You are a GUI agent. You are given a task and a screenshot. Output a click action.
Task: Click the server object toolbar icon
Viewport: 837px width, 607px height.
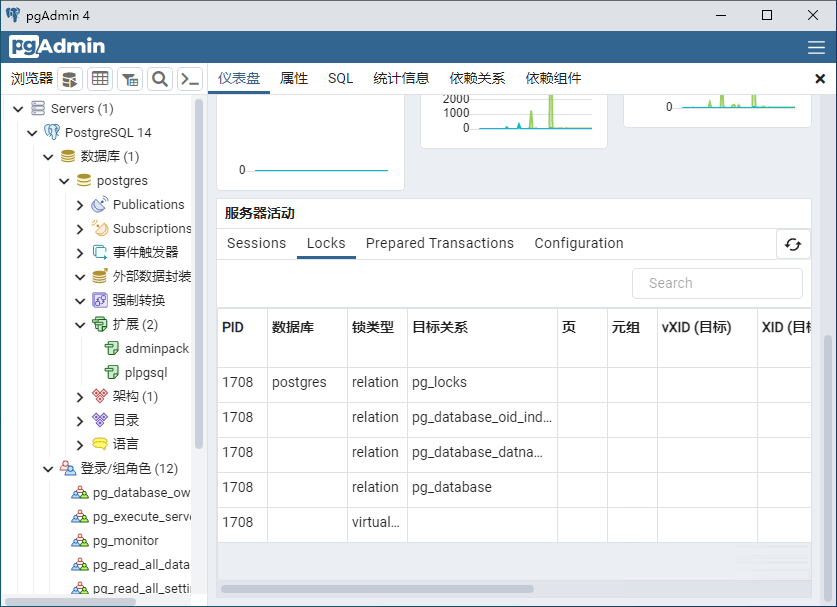pyautogui.click(x=70, y=79)
